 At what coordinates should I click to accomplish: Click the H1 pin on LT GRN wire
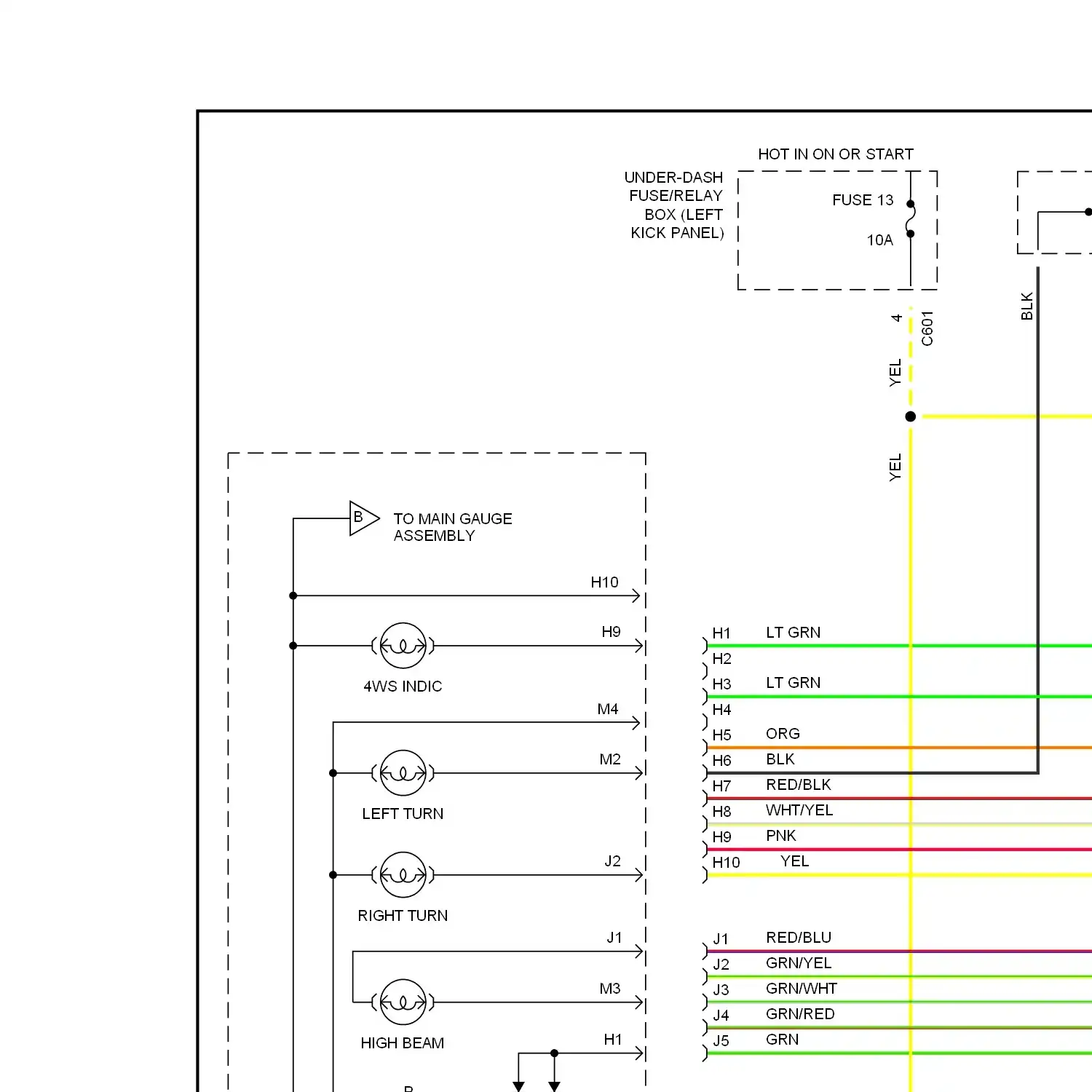721,633
